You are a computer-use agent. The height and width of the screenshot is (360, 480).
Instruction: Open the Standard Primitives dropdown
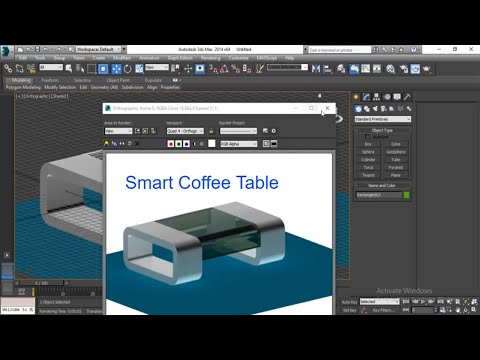382,119
